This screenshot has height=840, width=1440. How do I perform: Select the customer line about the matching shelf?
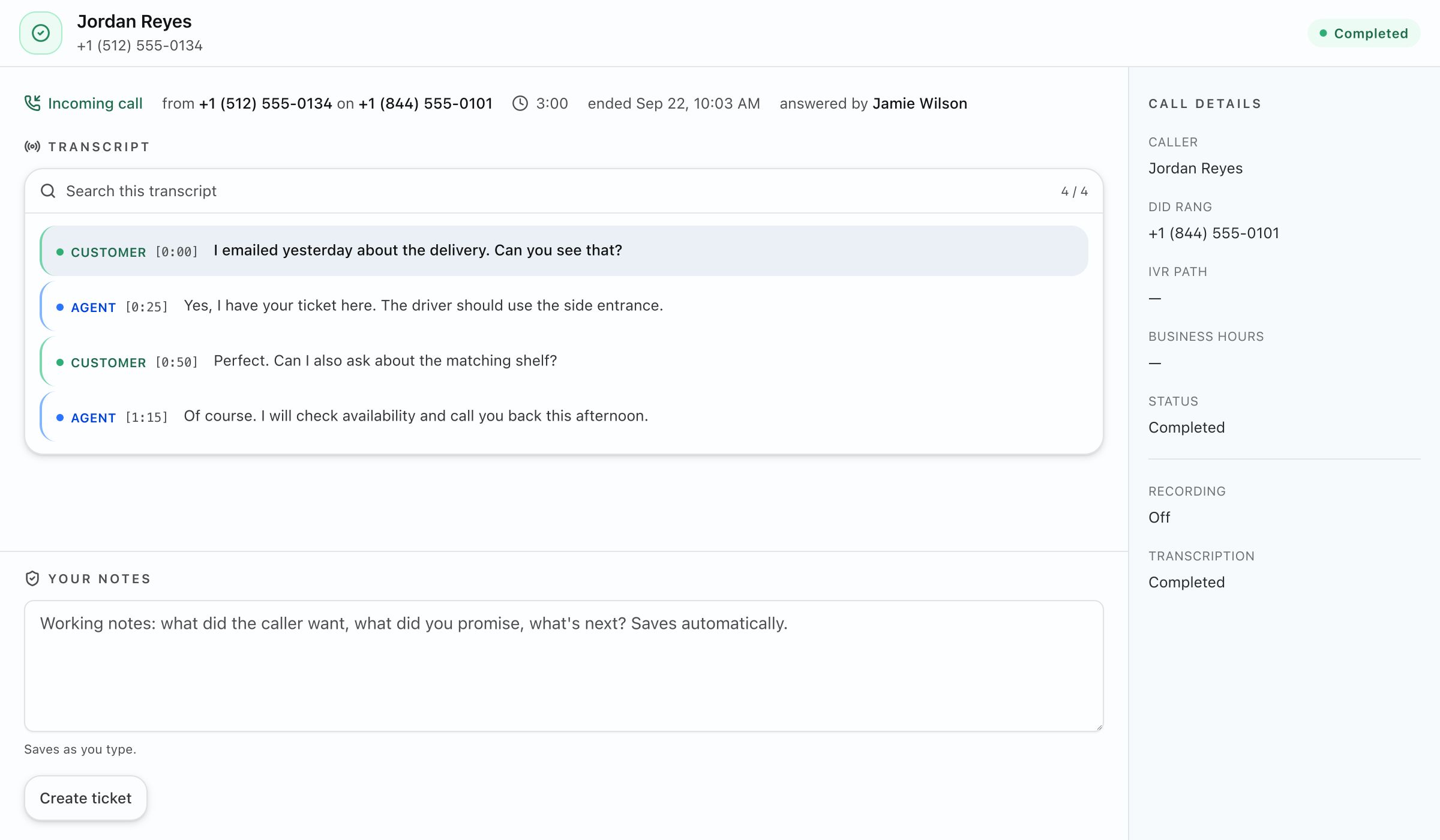pyautogui.click(x=564, y=361)
